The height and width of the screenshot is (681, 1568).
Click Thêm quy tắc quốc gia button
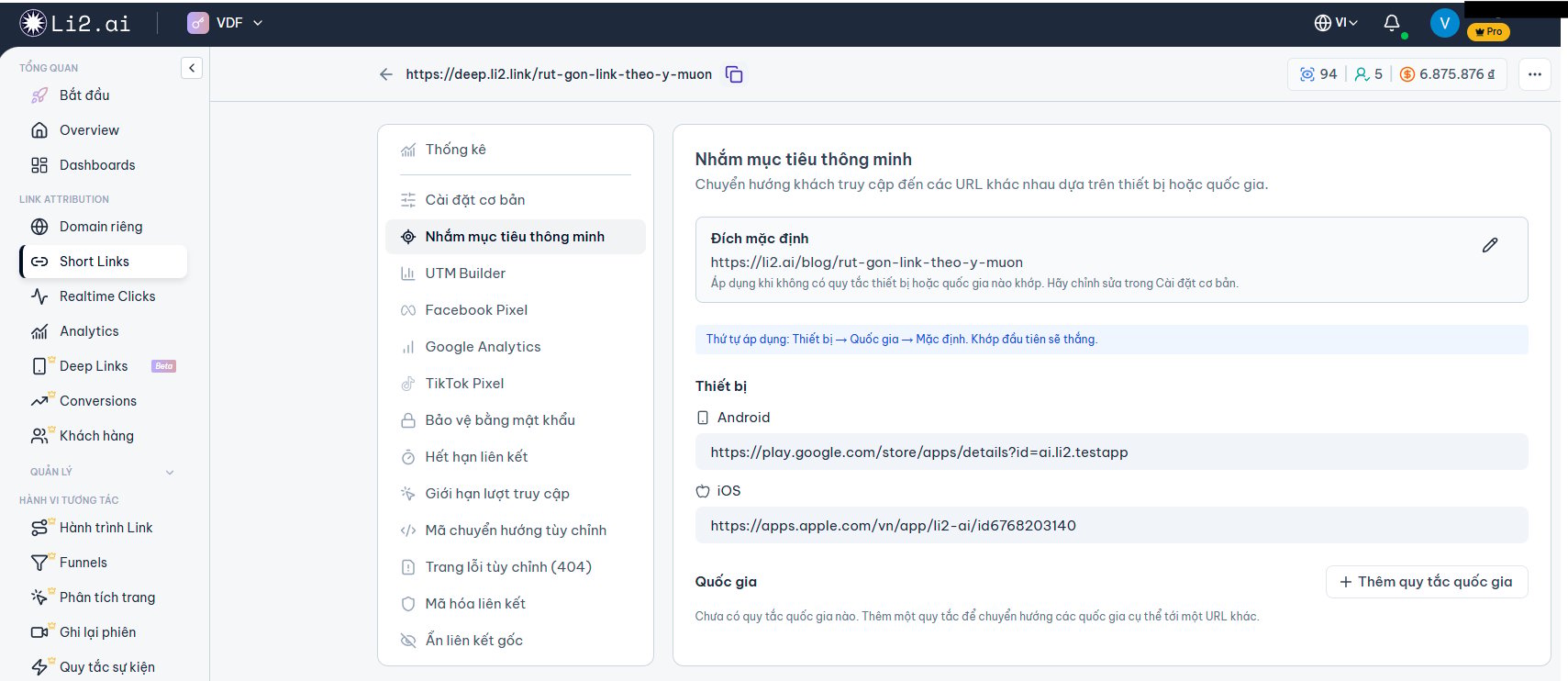tap(1427, 582)
